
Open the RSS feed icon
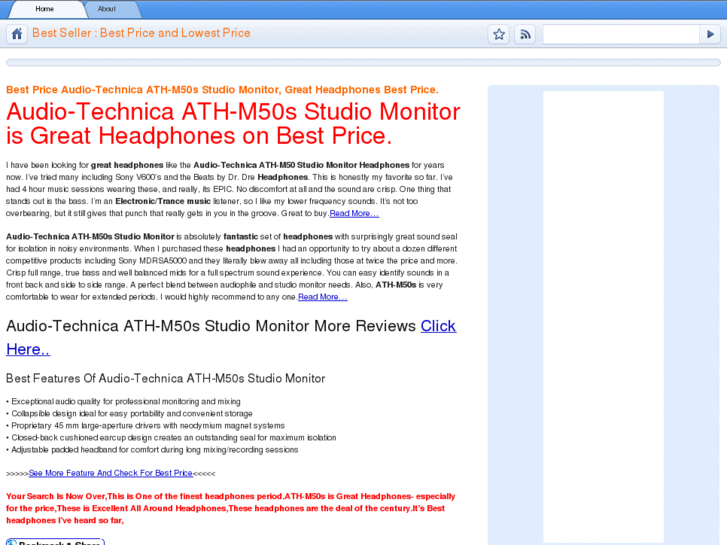coord(525,34)
